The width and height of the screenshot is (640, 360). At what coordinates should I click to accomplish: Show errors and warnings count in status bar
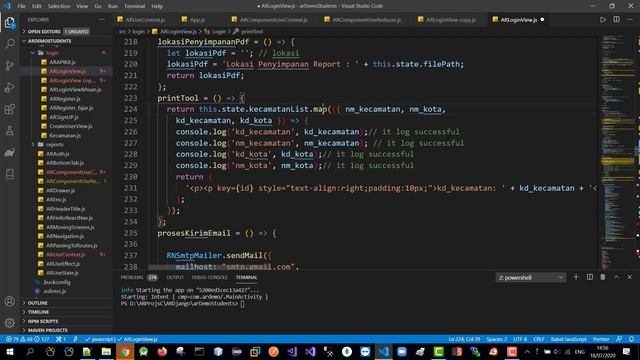[28, 339]
